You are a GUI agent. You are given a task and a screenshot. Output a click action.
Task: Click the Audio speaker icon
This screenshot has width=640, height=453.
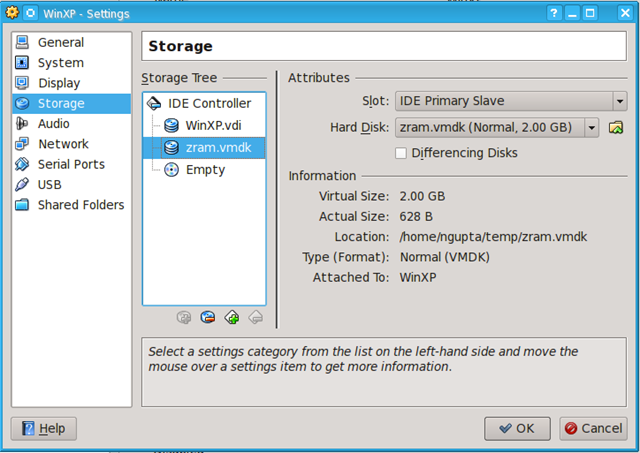[x=22, y=123]
